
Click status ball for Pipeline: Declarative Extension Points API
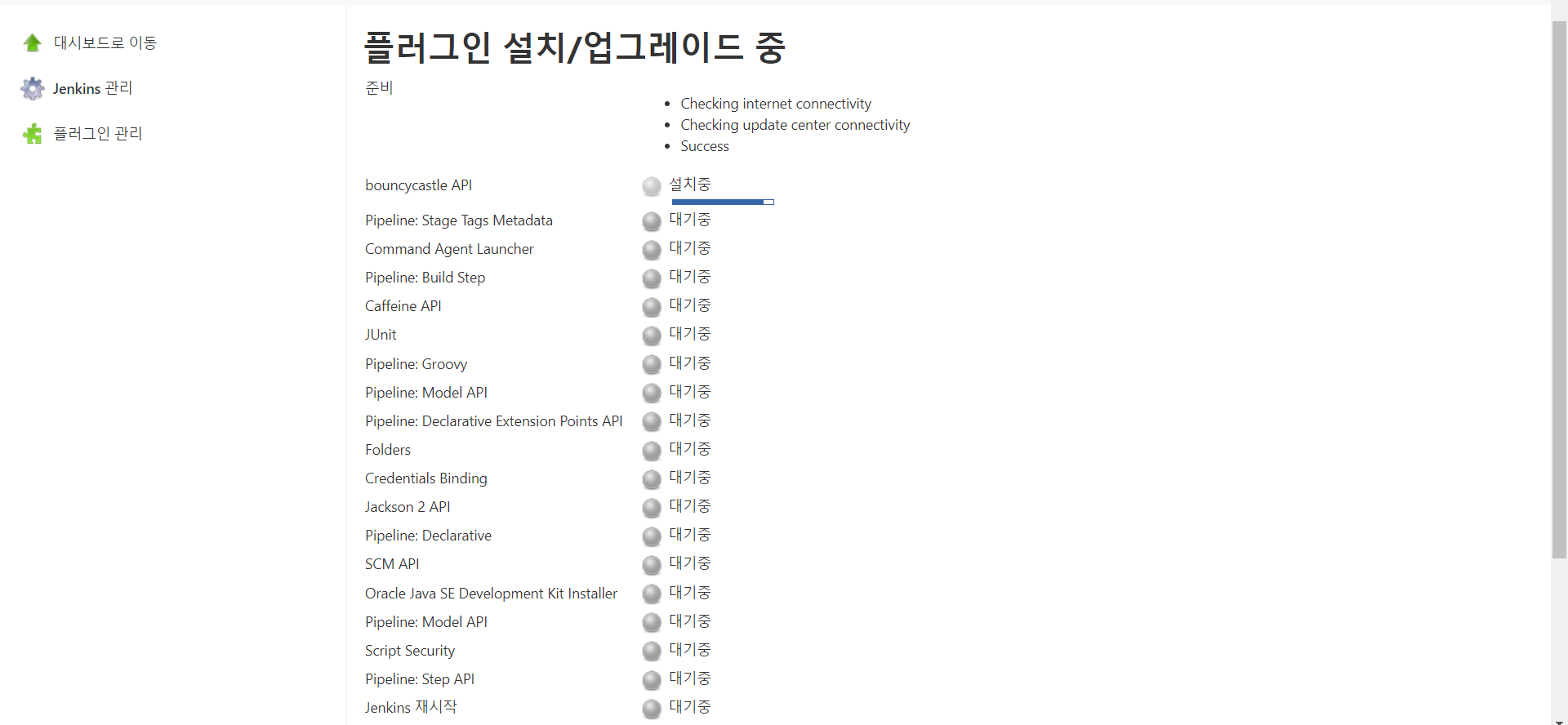click(x=652, y=422)
